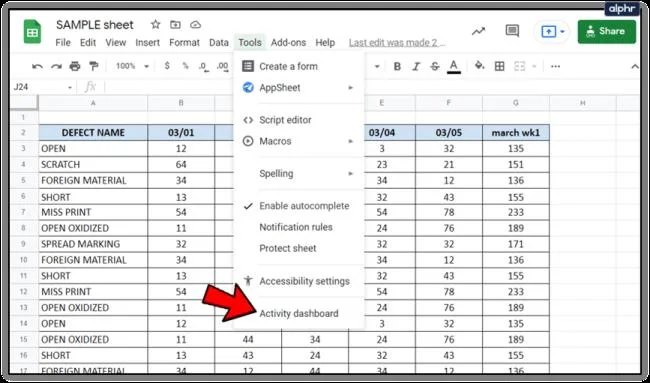Collapse the menus with the top-right chevron
Screen dimensions: 650x383
pyautogui.click(x=635, y=66)
